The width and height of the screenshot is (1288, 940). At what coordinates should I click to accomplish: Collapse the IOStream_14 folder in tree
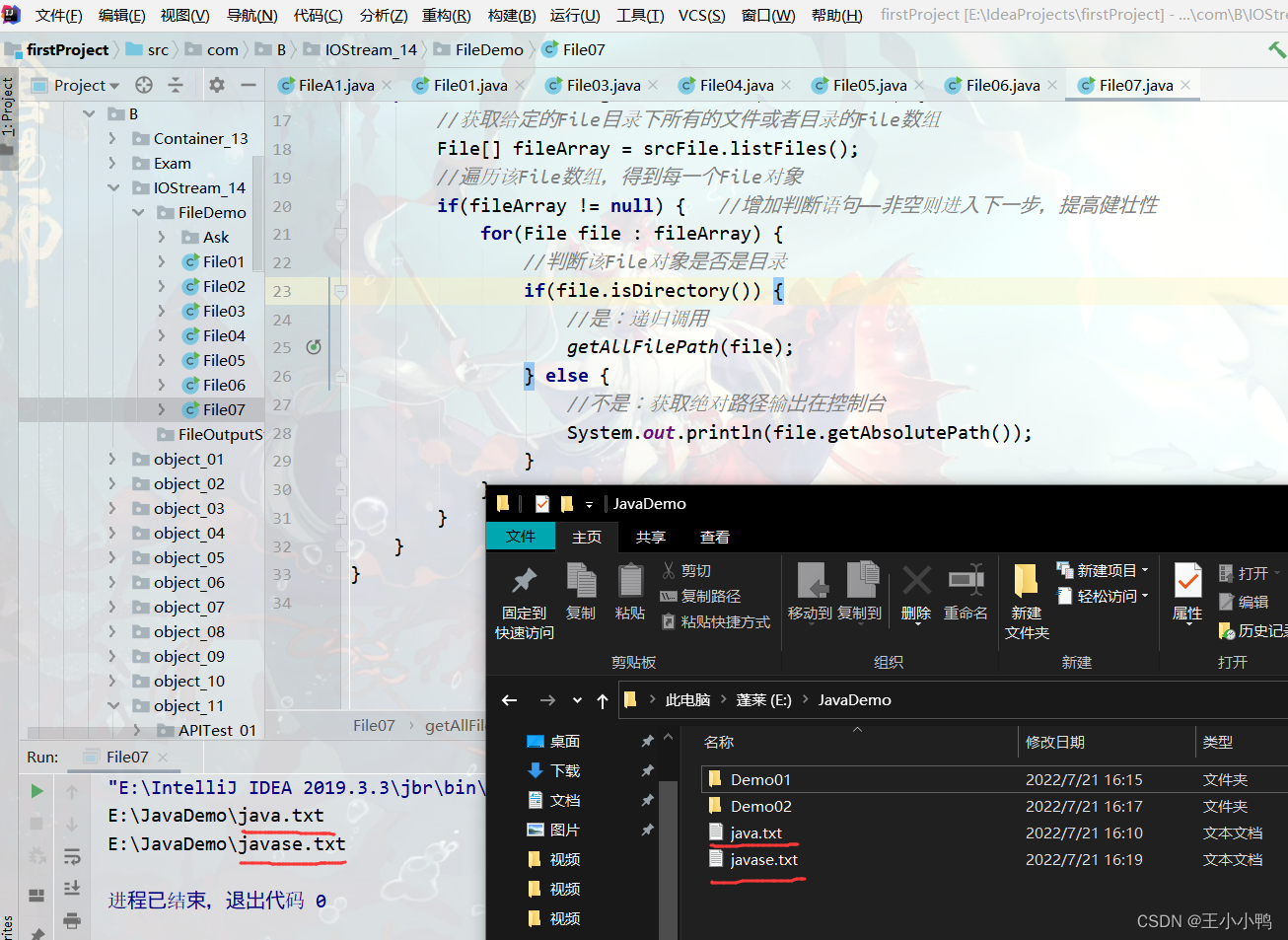tap(112, 187)
